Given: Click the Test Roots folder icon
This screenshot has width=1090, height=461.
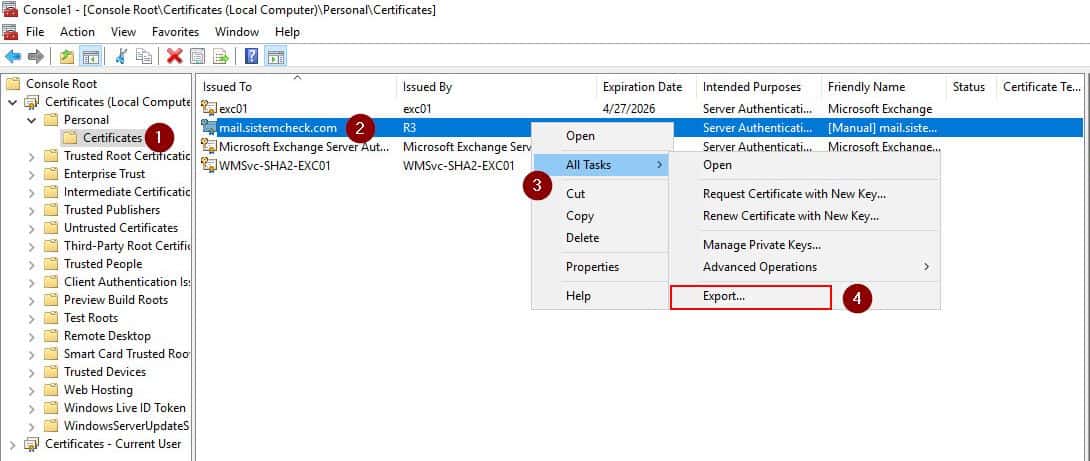Looking at the screenshot, I should tap(51, 317).
